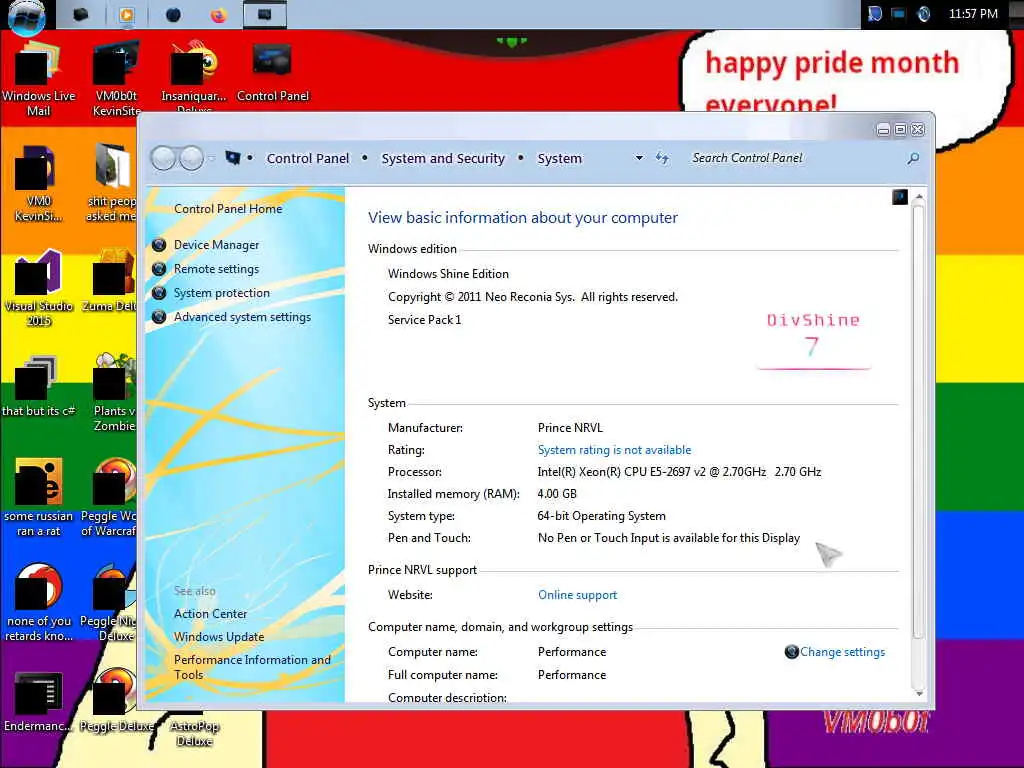Open Advanced system settings
The width and height of the screenshot is (1024, 768).
pos(242,317)
